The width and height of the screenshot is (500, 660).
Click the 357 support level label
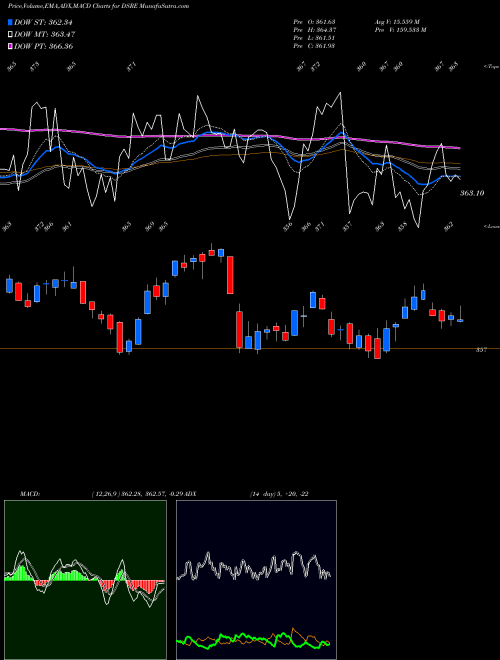click(481, 349)
